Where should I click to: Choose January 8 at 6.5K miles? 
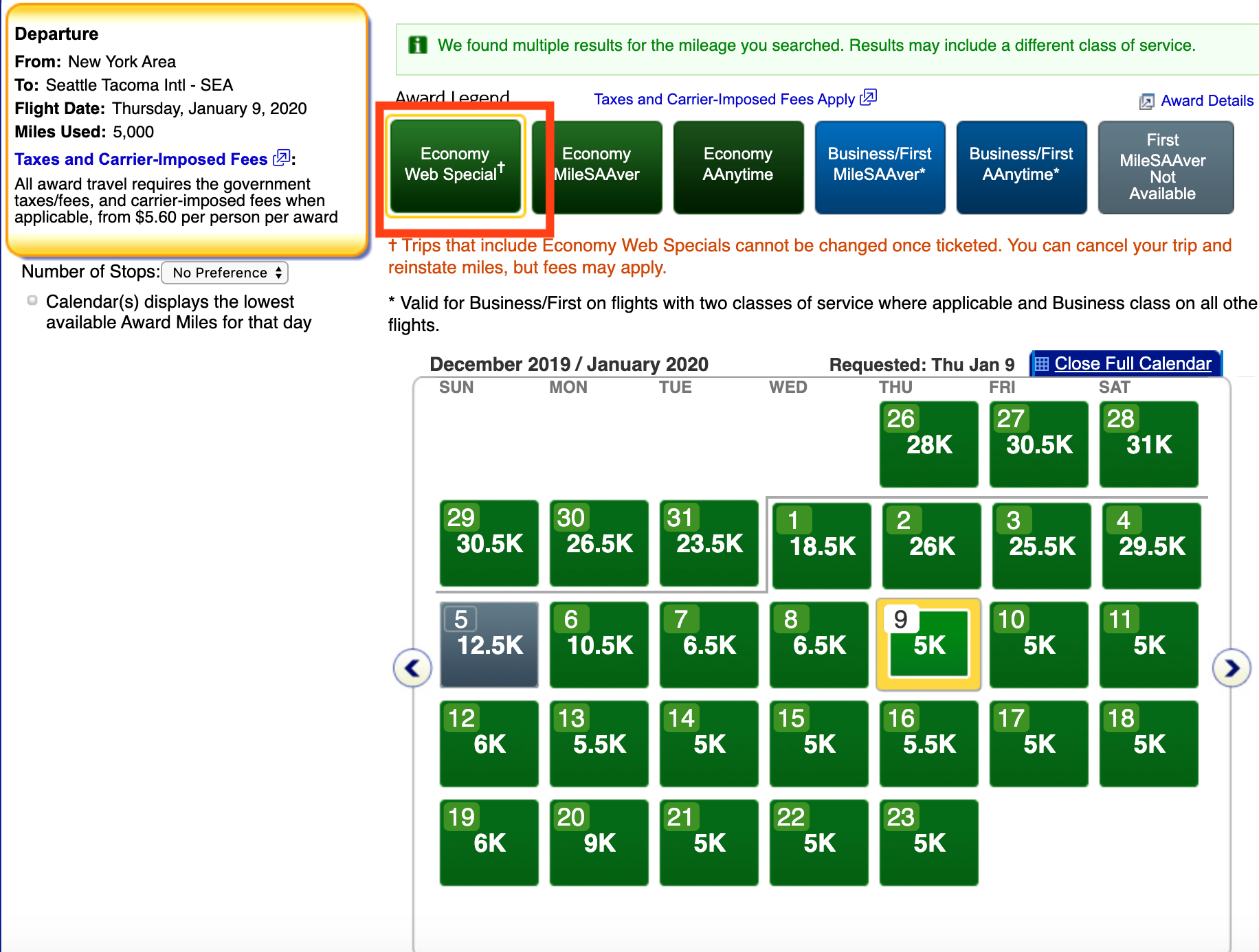point(818,645)
